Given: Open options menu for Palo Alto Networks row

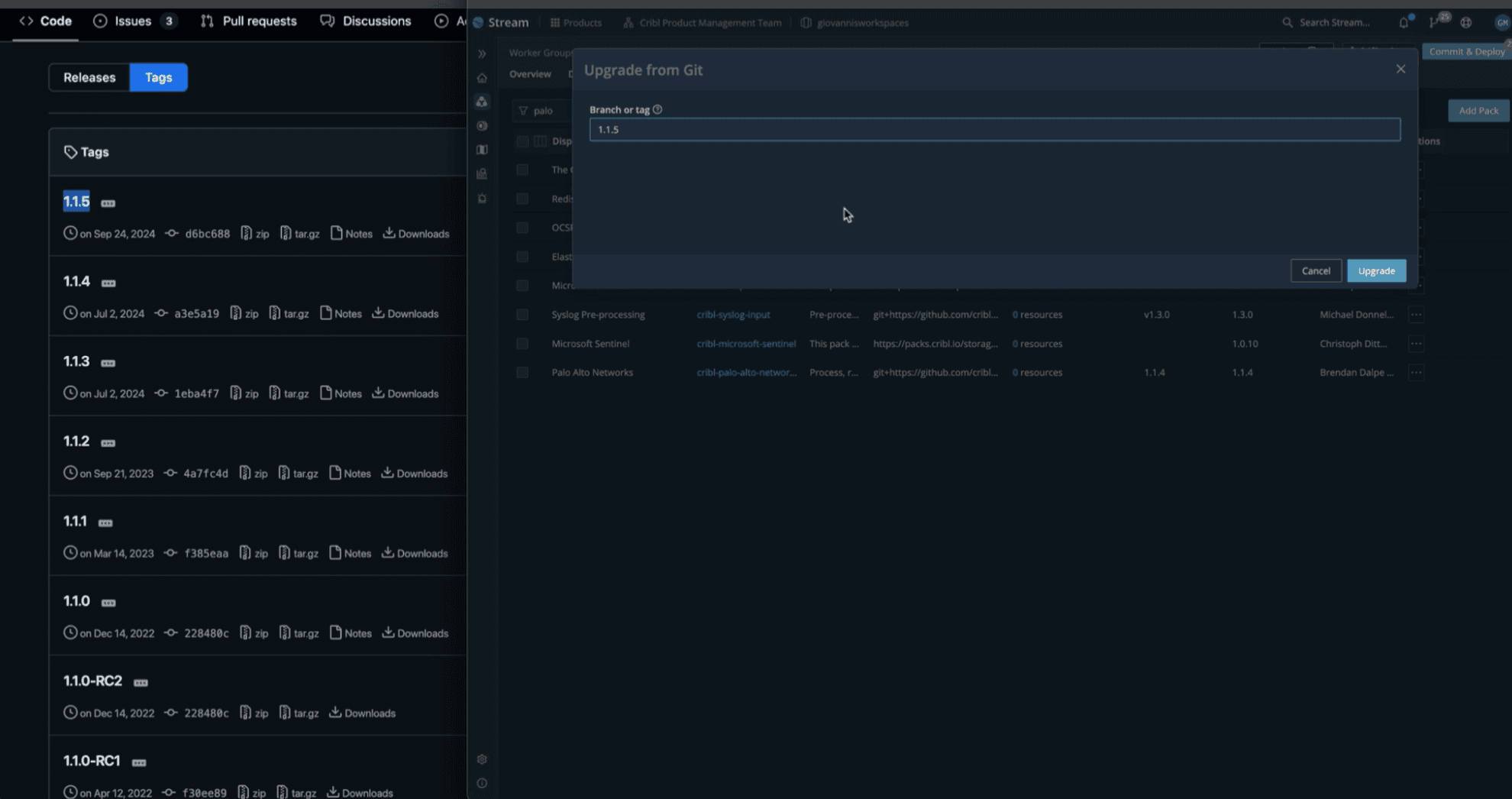Looking at the screenshot, I should [x=1416, y=373].
